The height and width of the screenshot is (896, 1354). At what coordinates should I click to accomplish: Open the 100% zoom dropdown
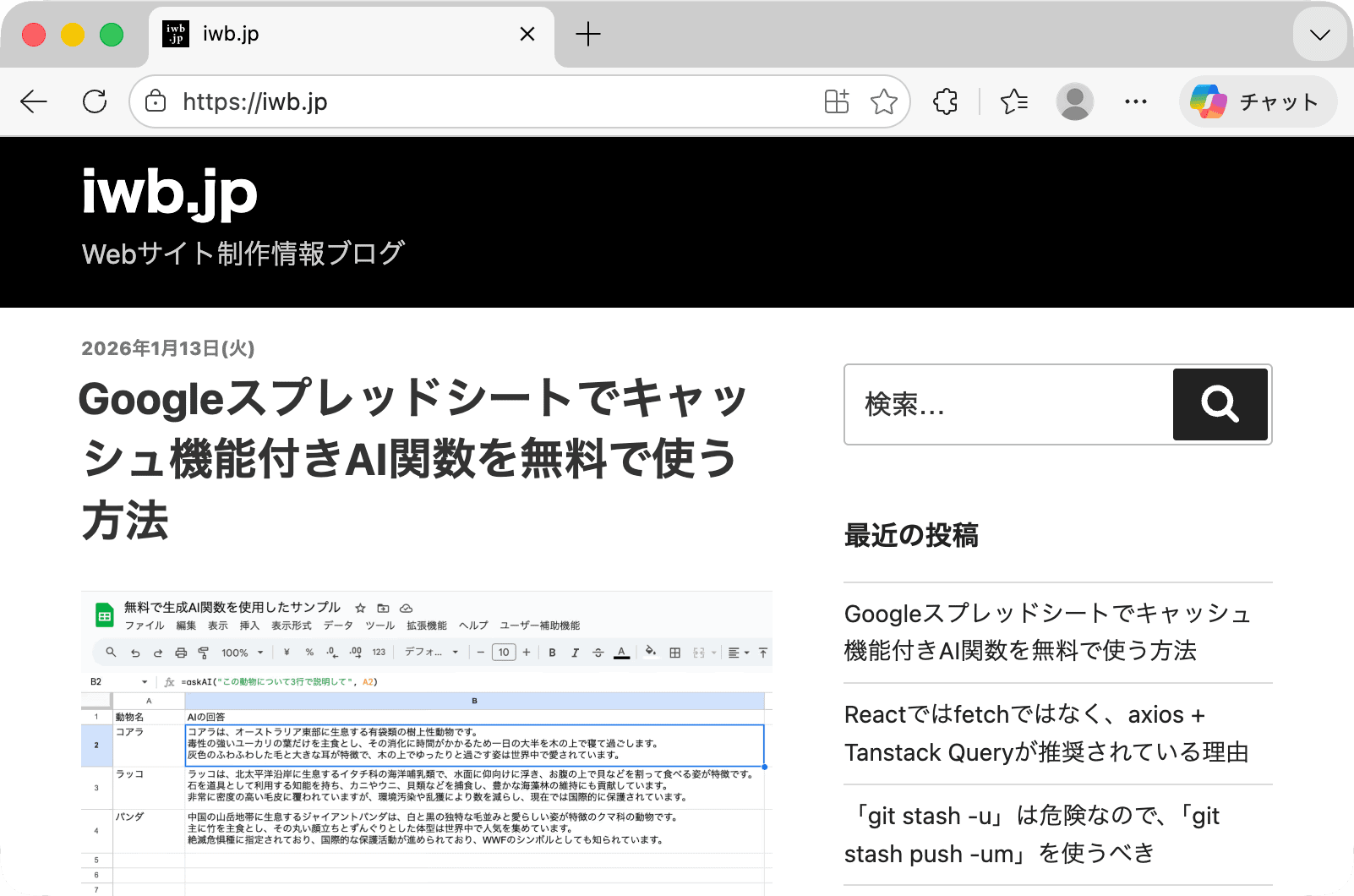pos(241,653)
